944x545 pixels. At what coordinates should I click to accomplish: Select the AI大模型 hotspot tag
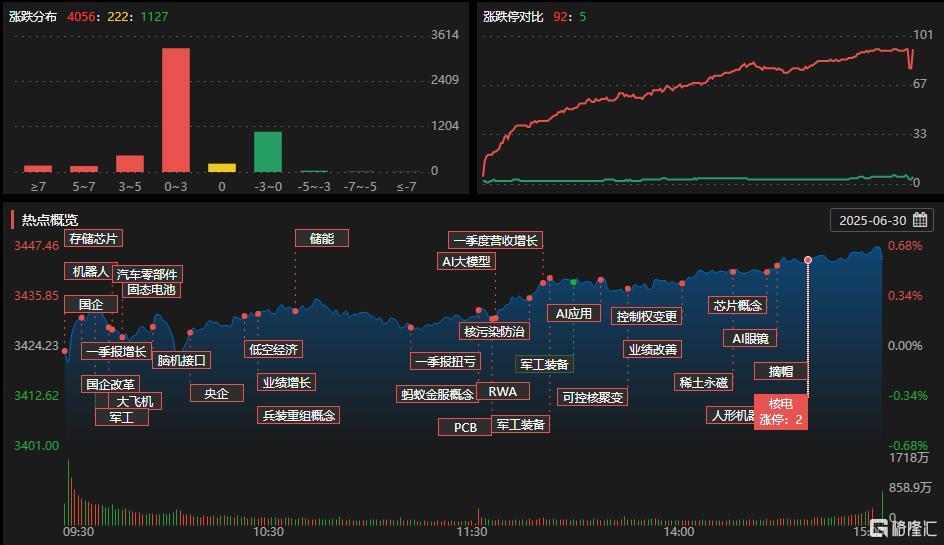pyautogui.click(x=466, y=261)
